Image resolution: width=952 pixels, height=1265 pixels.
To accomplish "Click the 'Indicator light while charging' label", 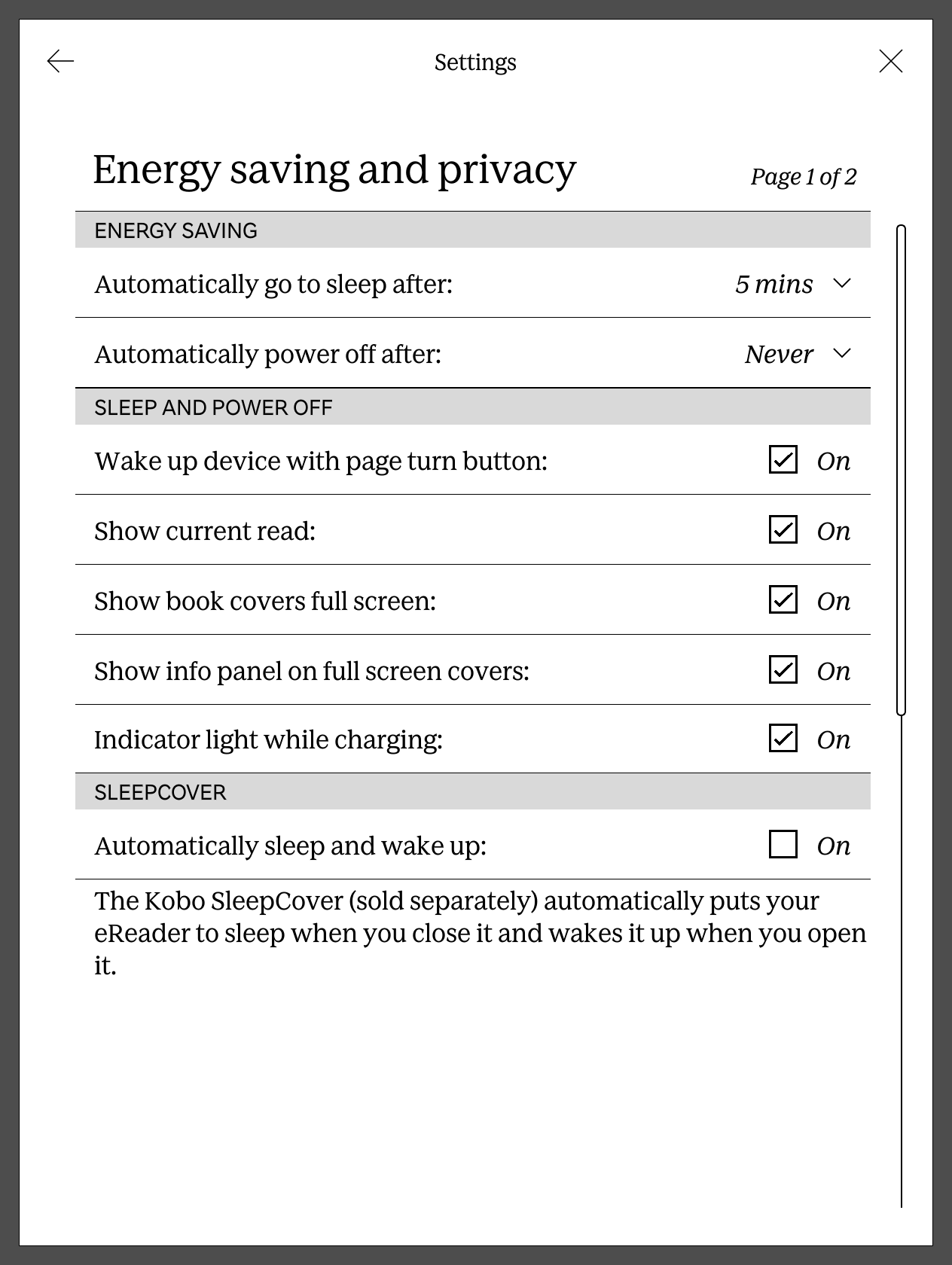I will (x=268, y=740).
